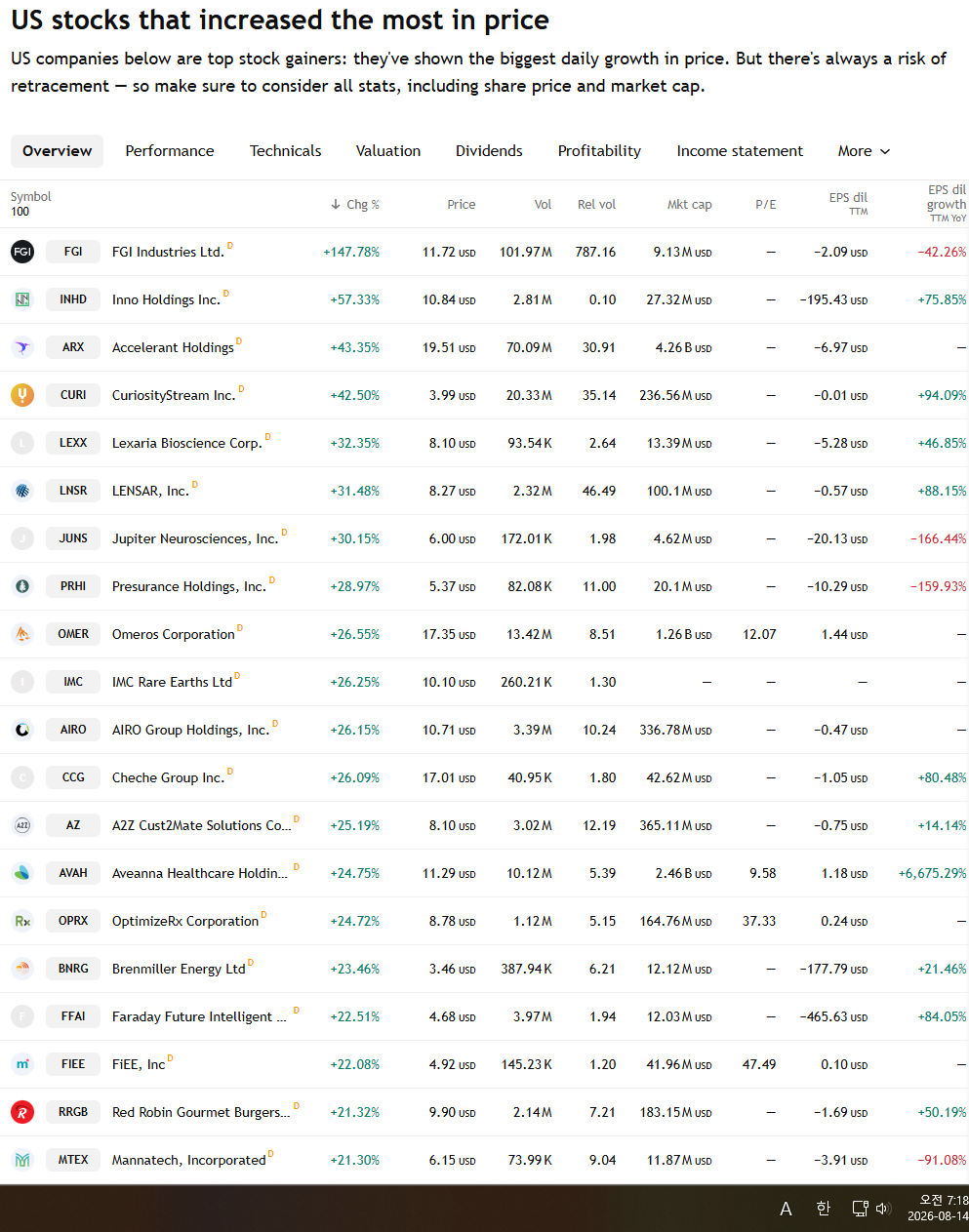
Task: Open the INHD ticker symbol button
Action: 73,299
